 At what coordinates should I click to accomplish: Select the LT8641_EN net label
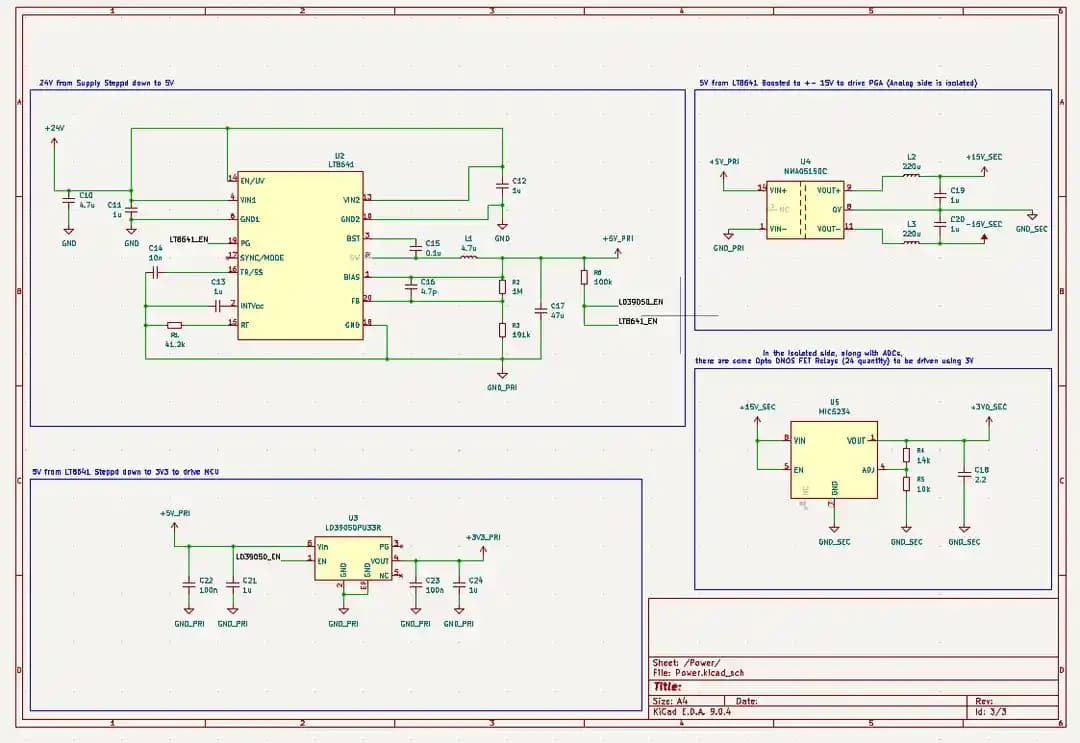tap(637, 319)
